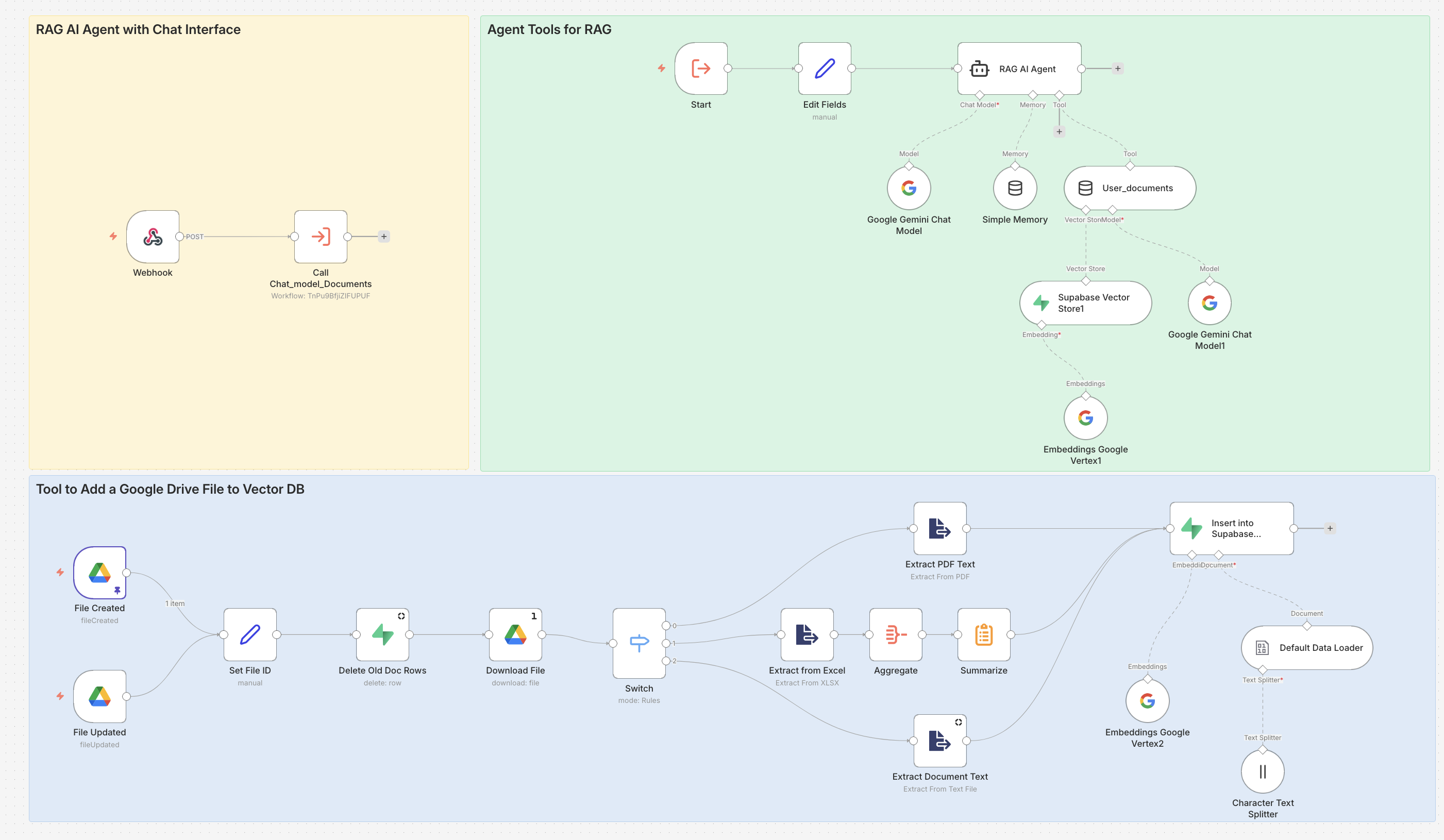
Task: Open the Summarize node
Action: [x=983, y=635]
